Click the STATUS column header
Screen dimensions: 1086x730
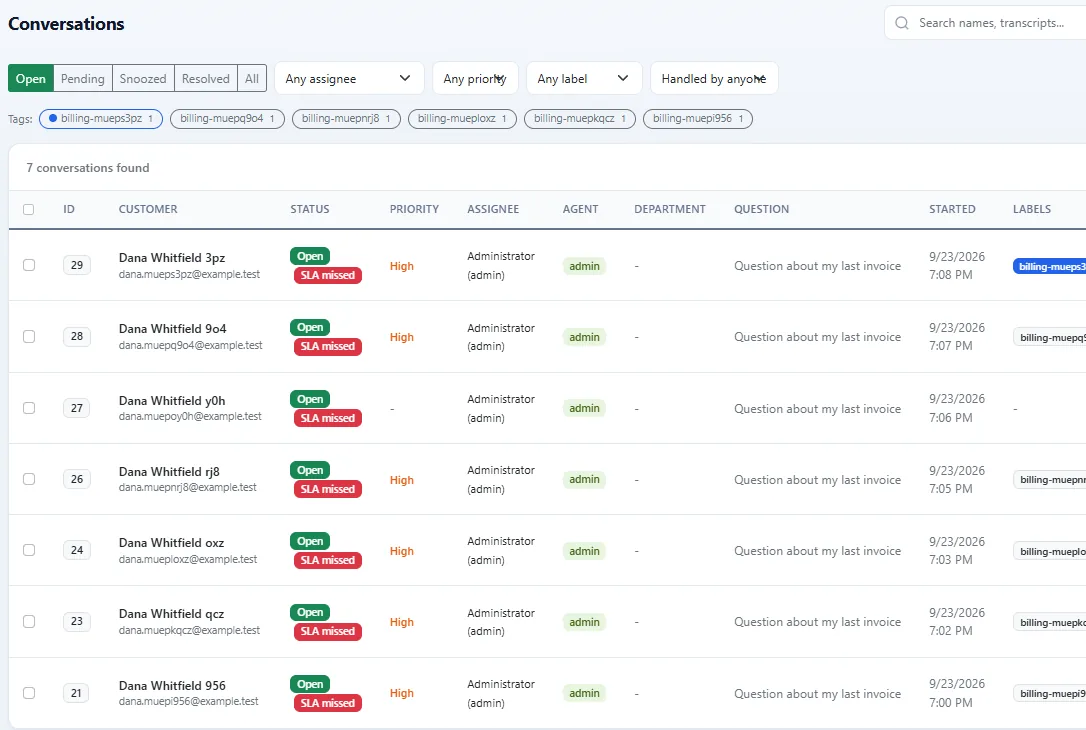(310, 209)
